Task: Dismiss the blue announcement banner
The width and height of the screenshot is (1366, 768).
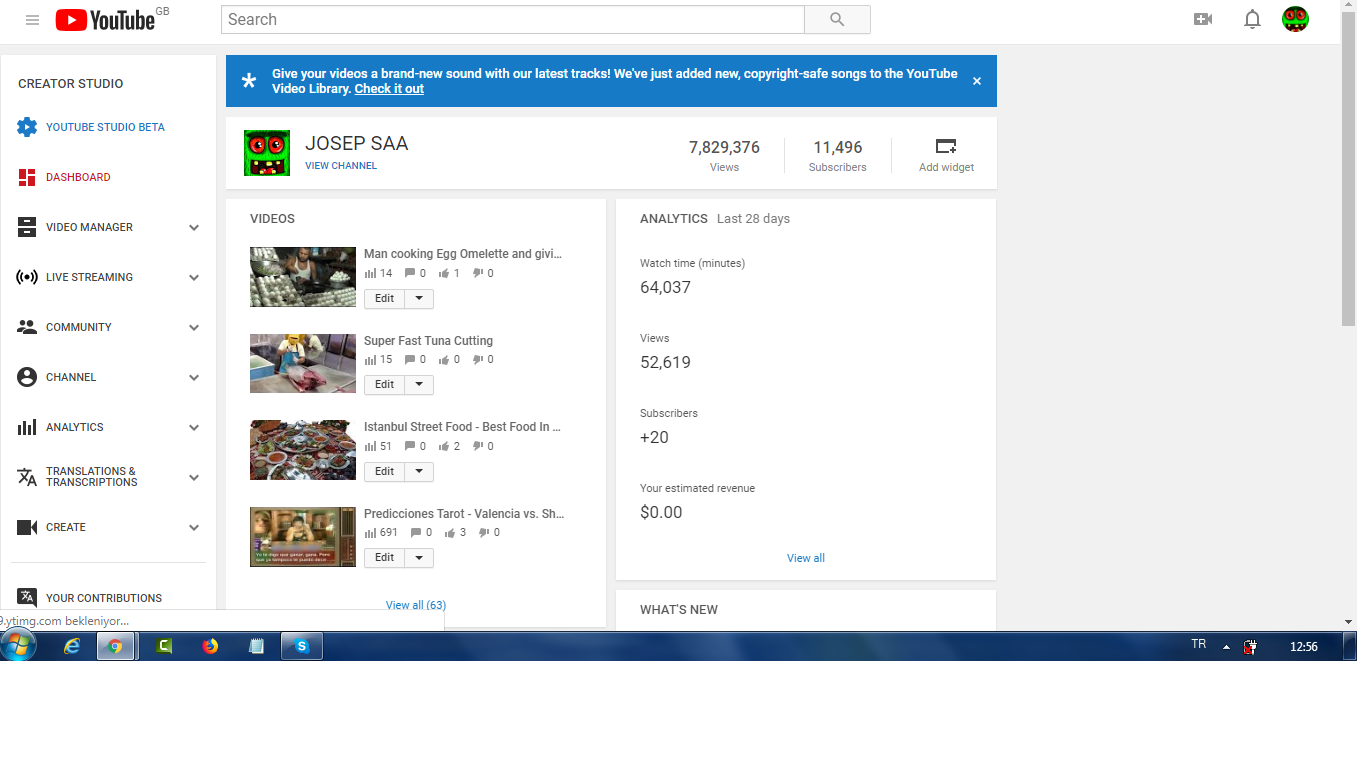Action: (977, 81)
